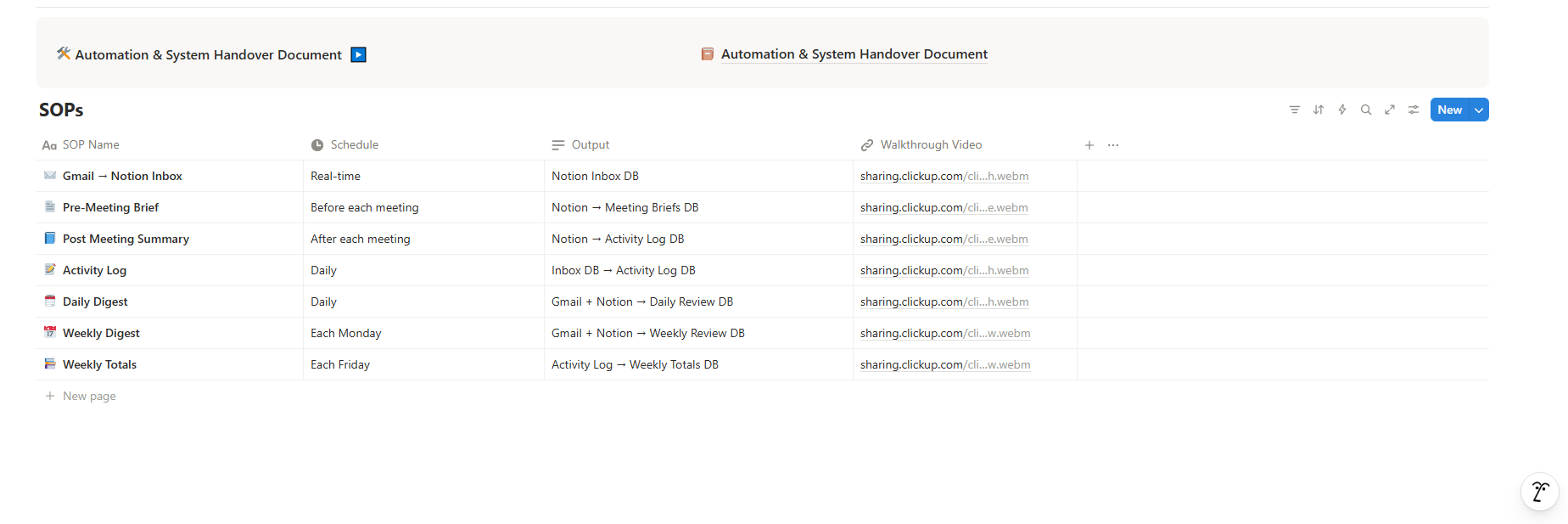Screen dimensions: 1568x524
Task: Open the floating Notion AI assistant button
Action: [1540, 492]
